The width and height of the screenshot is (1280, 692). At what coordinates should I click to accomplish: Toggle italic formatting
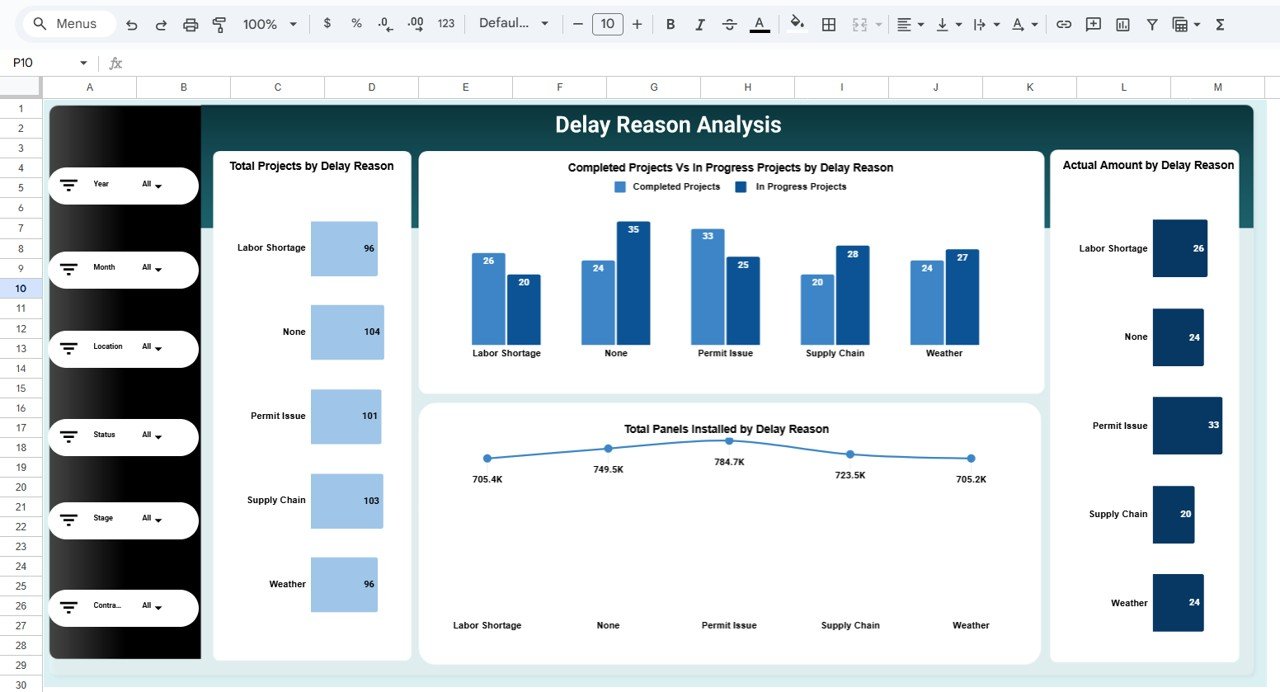pos(699,23)
